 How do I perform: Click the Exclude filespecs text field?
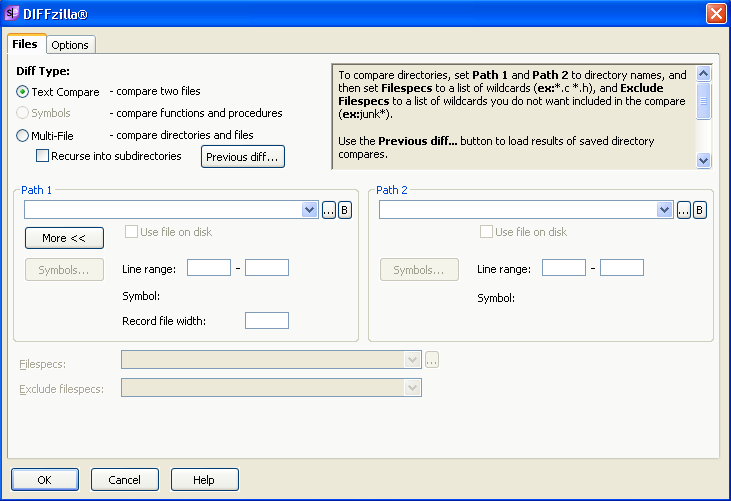tap(263, 388)
